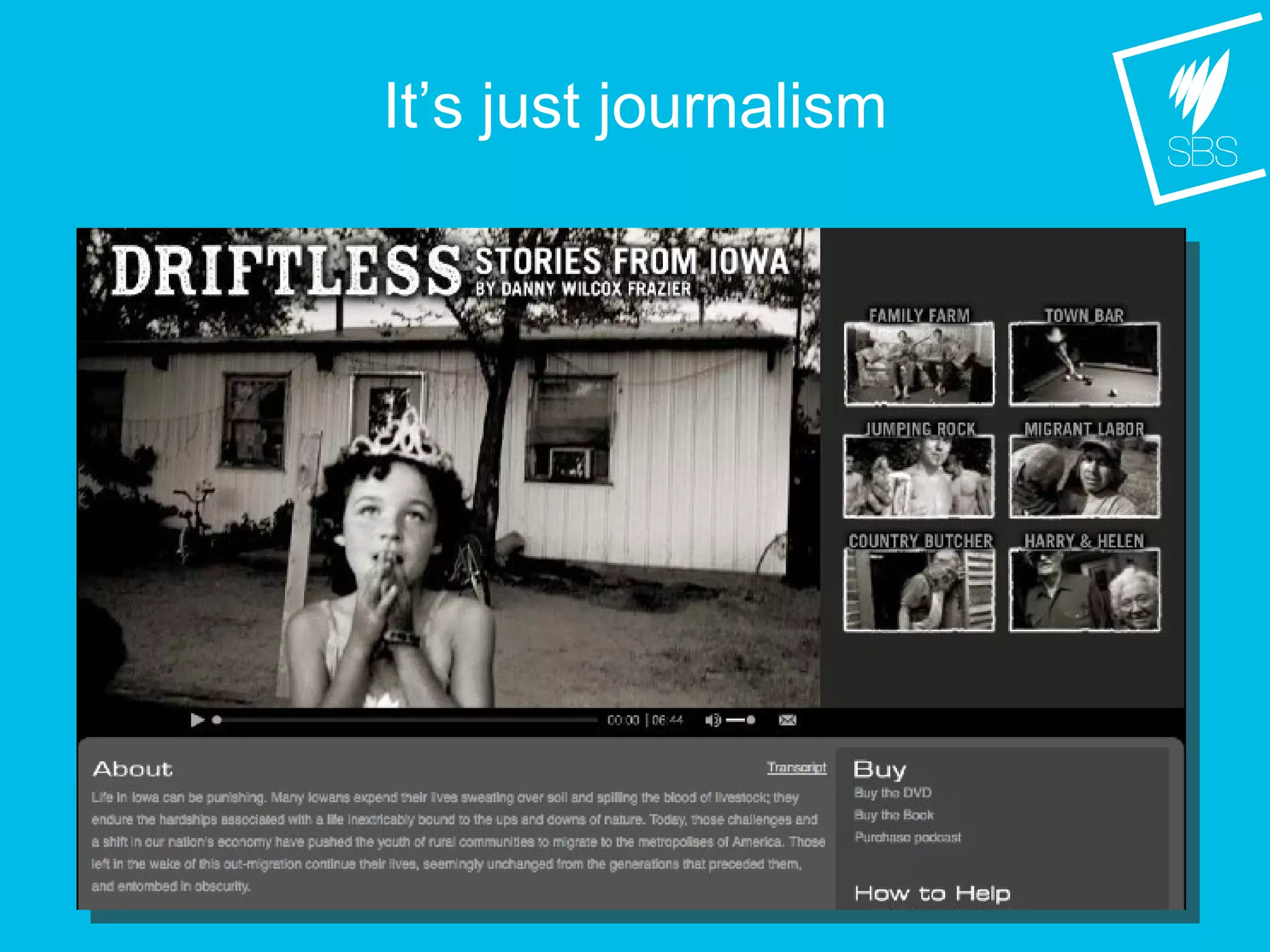Click the Purchase podcast link
The height and width of the screenshot is (952, 1270).
[908, 837]
